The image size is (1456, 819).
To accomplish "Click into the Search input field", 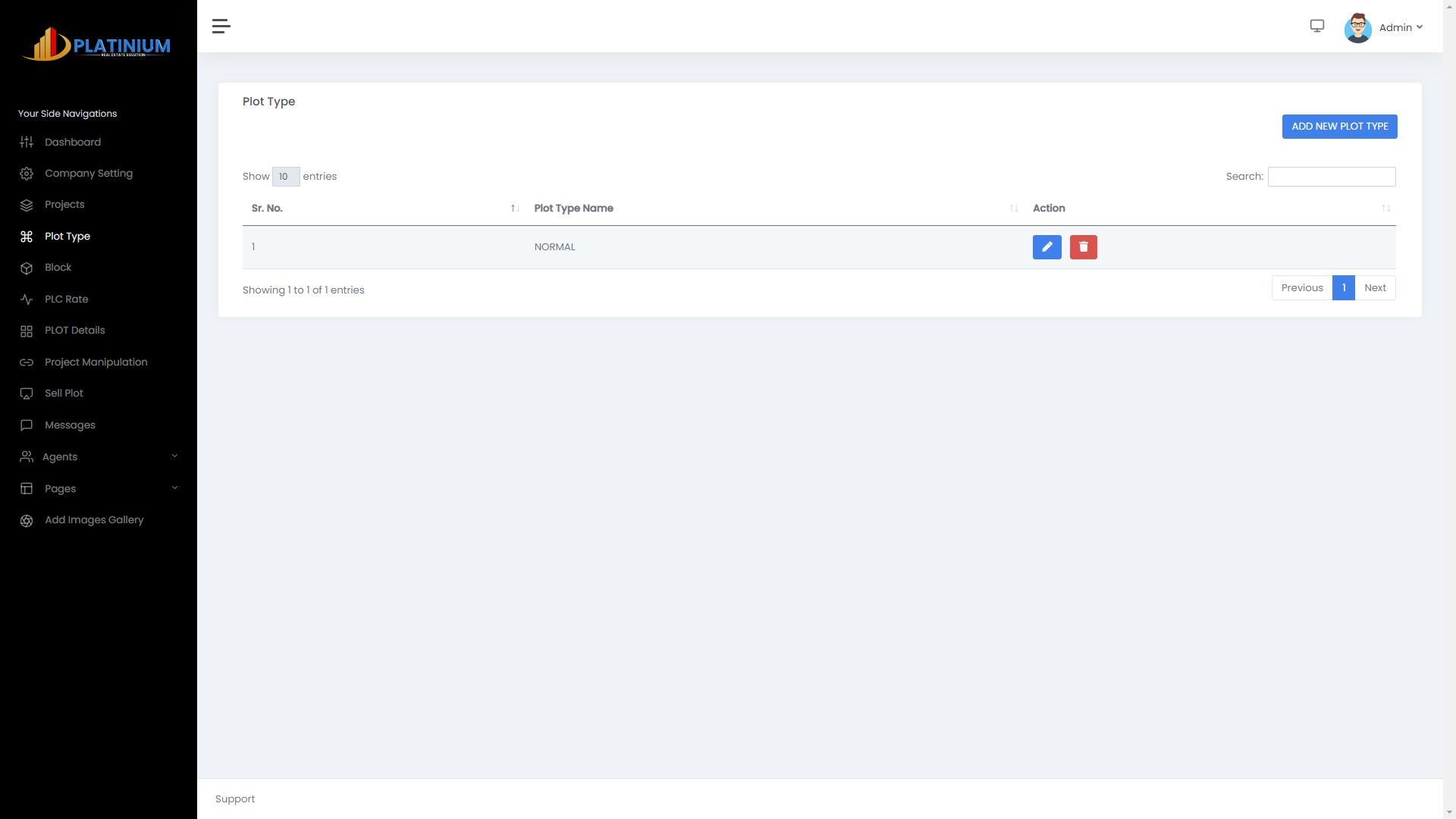I will click(1331, 177).
